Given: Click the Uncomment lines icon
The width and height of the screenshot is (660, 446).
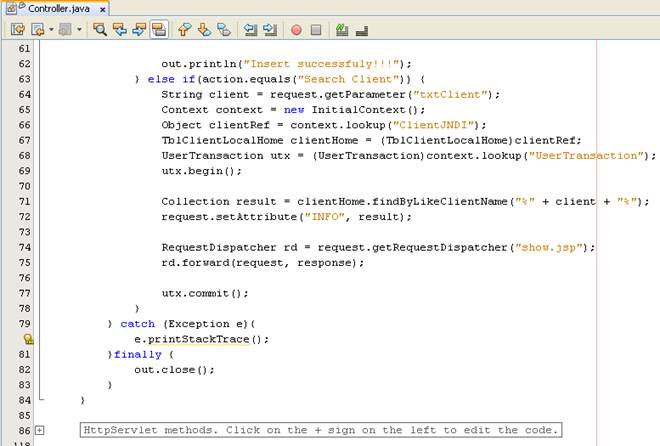Looking at the screenshot, I should [x=362, y=30].
